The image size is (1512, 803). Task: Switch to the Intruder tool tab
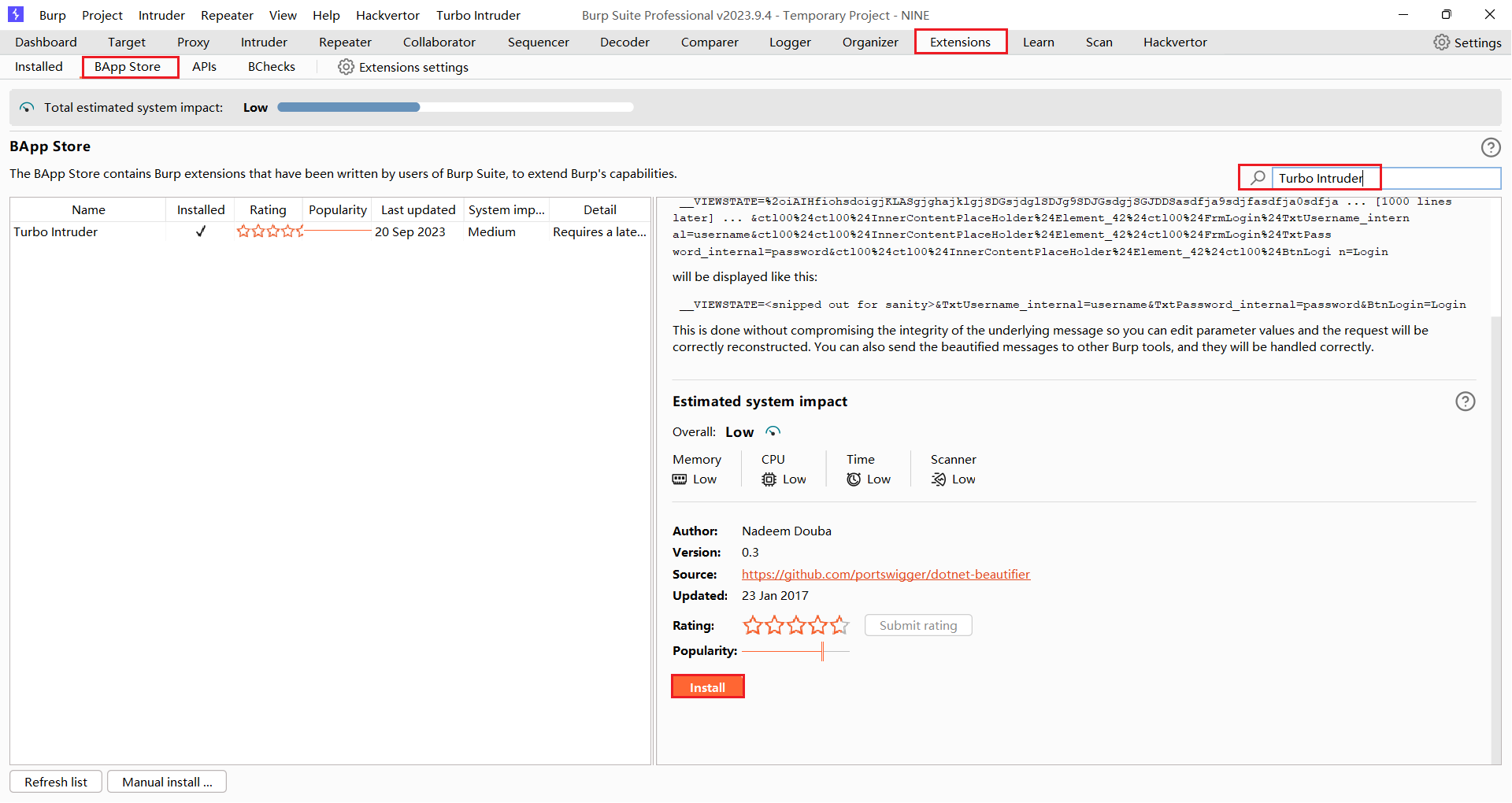[264, 43]
